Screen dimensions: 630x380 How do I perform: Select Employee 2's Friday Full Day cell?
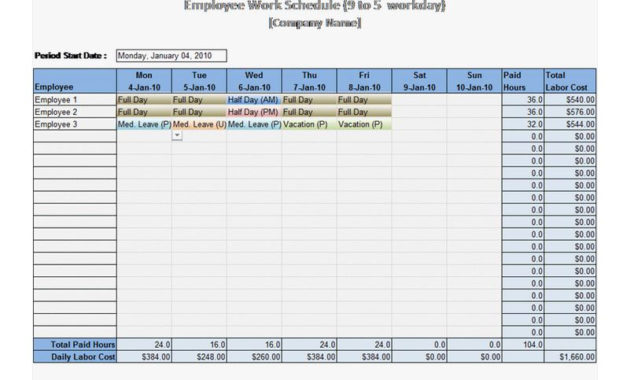[x=364, y=112]
